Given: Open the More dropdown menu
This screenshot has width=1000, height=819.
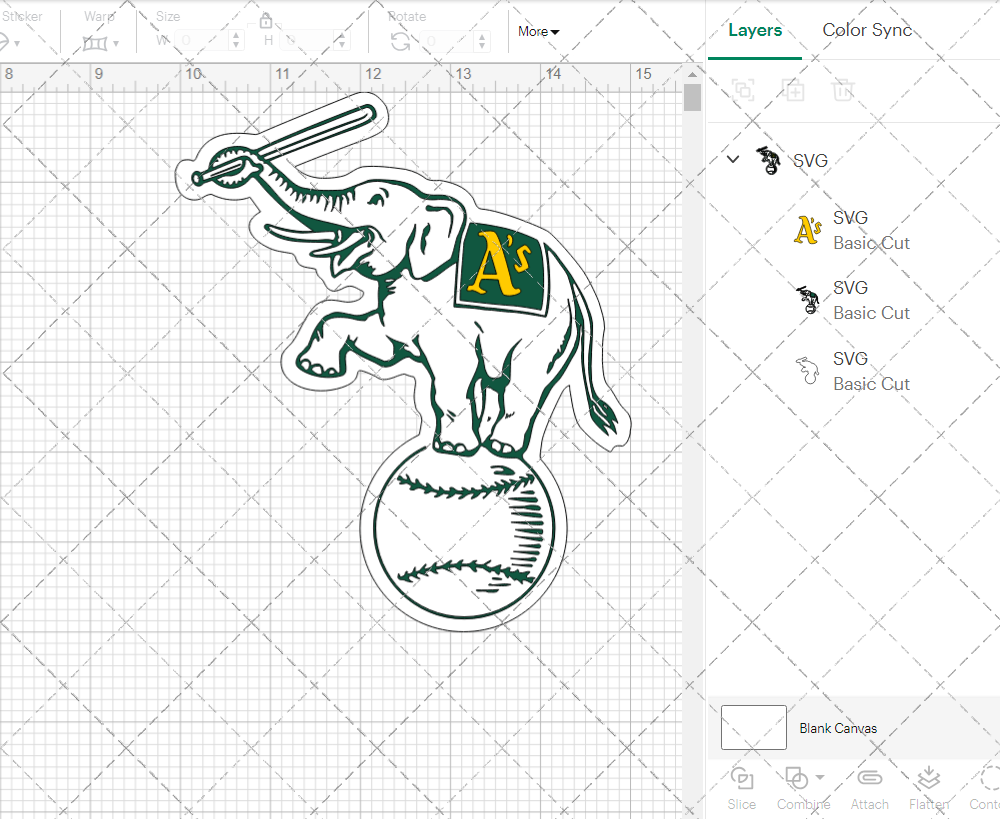Looking at the screenshot, I should (538, 31).
